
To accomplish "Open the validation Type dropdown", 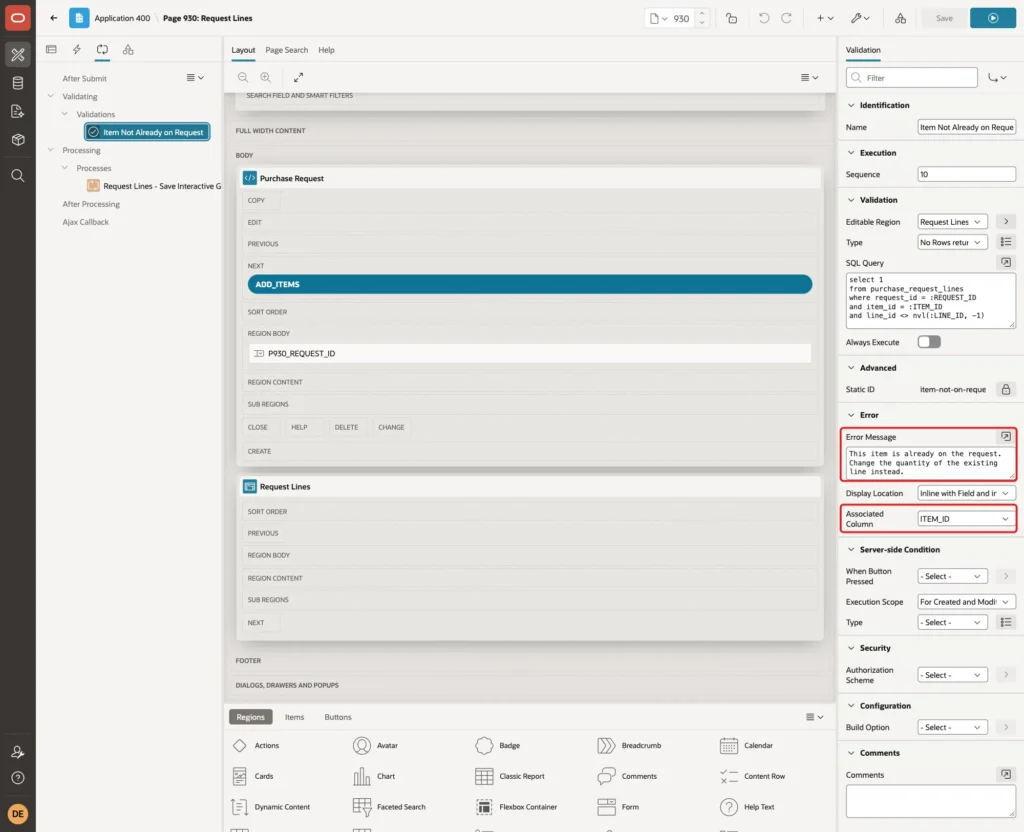I will 952,242.
